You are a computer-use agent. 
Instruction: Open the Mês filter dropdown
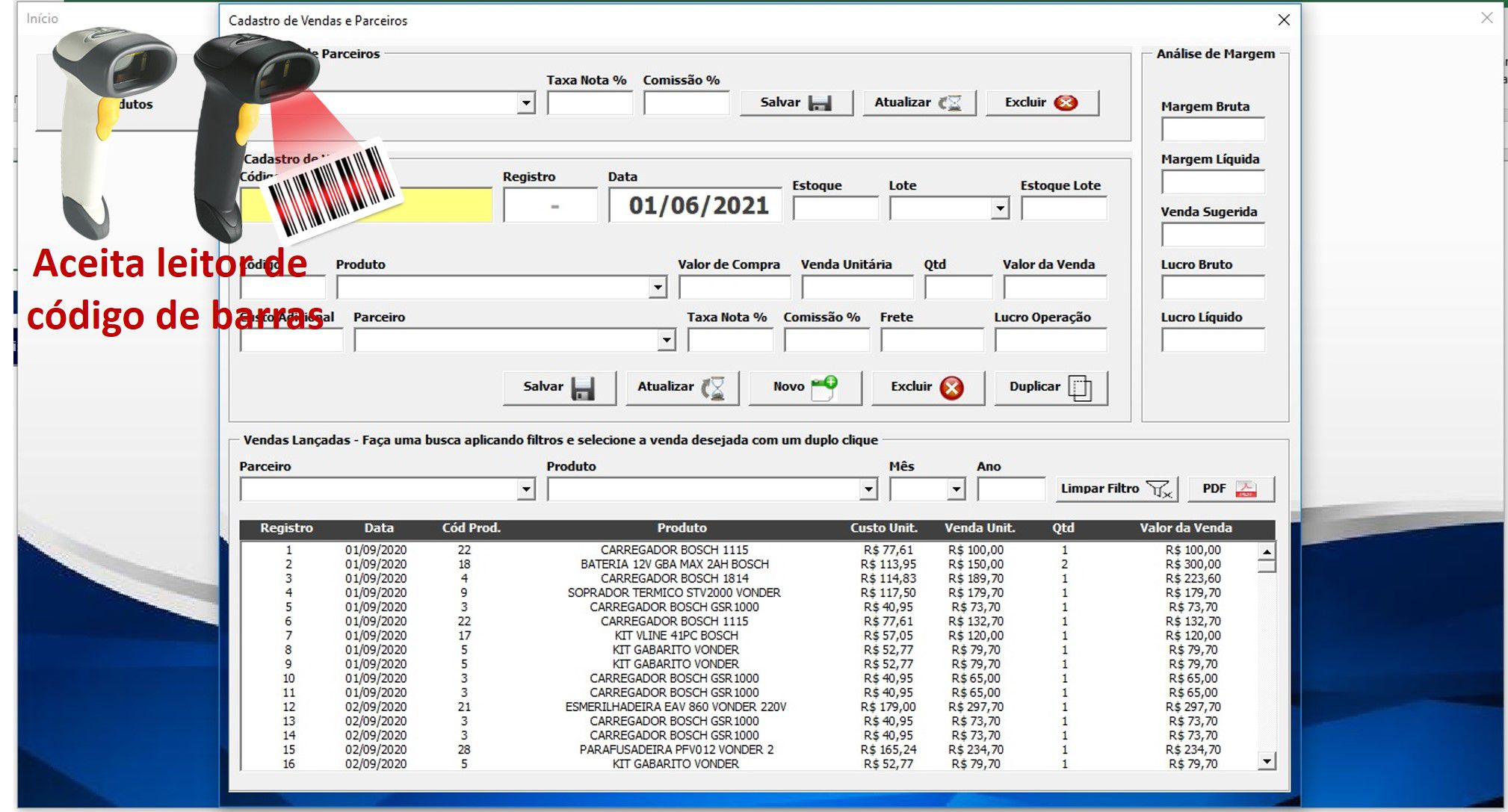click(x=956, y=489)
